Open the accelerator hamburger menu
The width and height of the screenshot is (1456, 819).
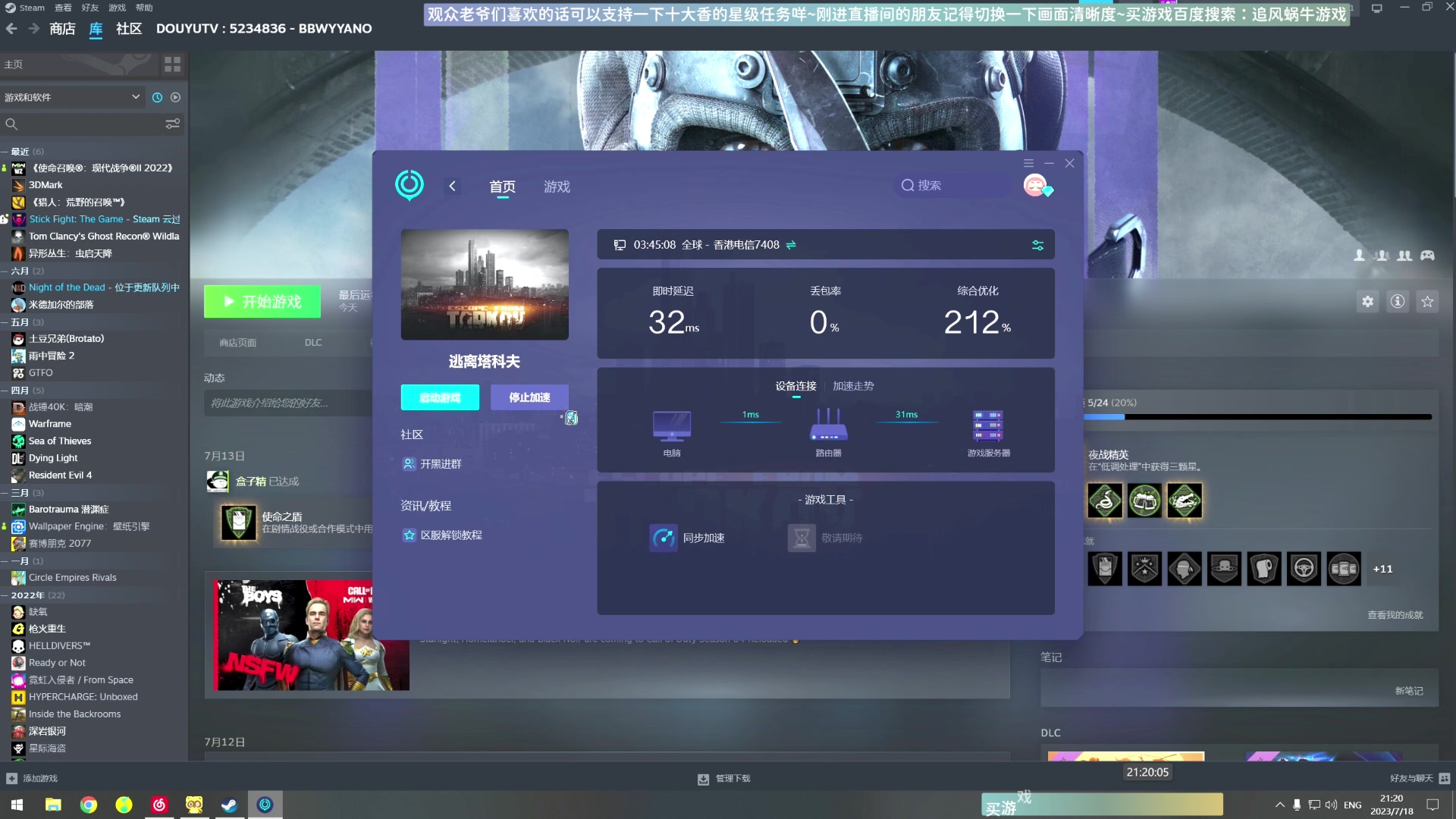pos(1028,163)
